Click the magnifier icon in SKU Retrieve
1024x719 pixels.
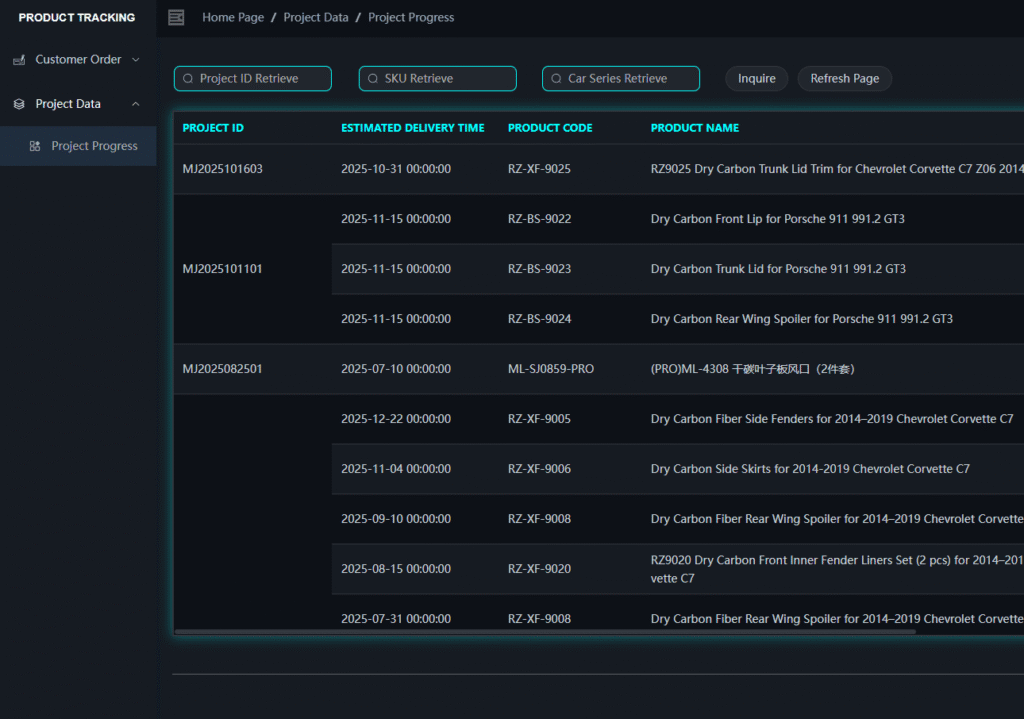click(x=372, y=79)
